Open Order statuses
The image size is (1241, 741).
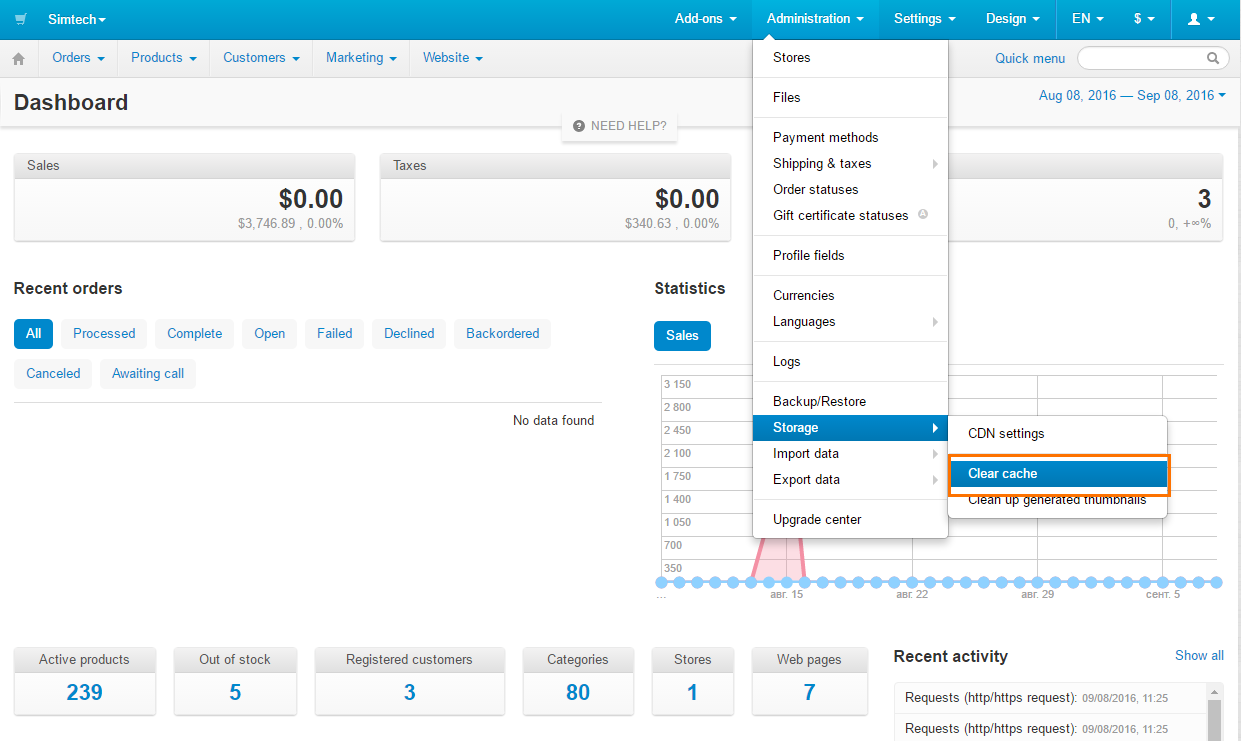850,190
